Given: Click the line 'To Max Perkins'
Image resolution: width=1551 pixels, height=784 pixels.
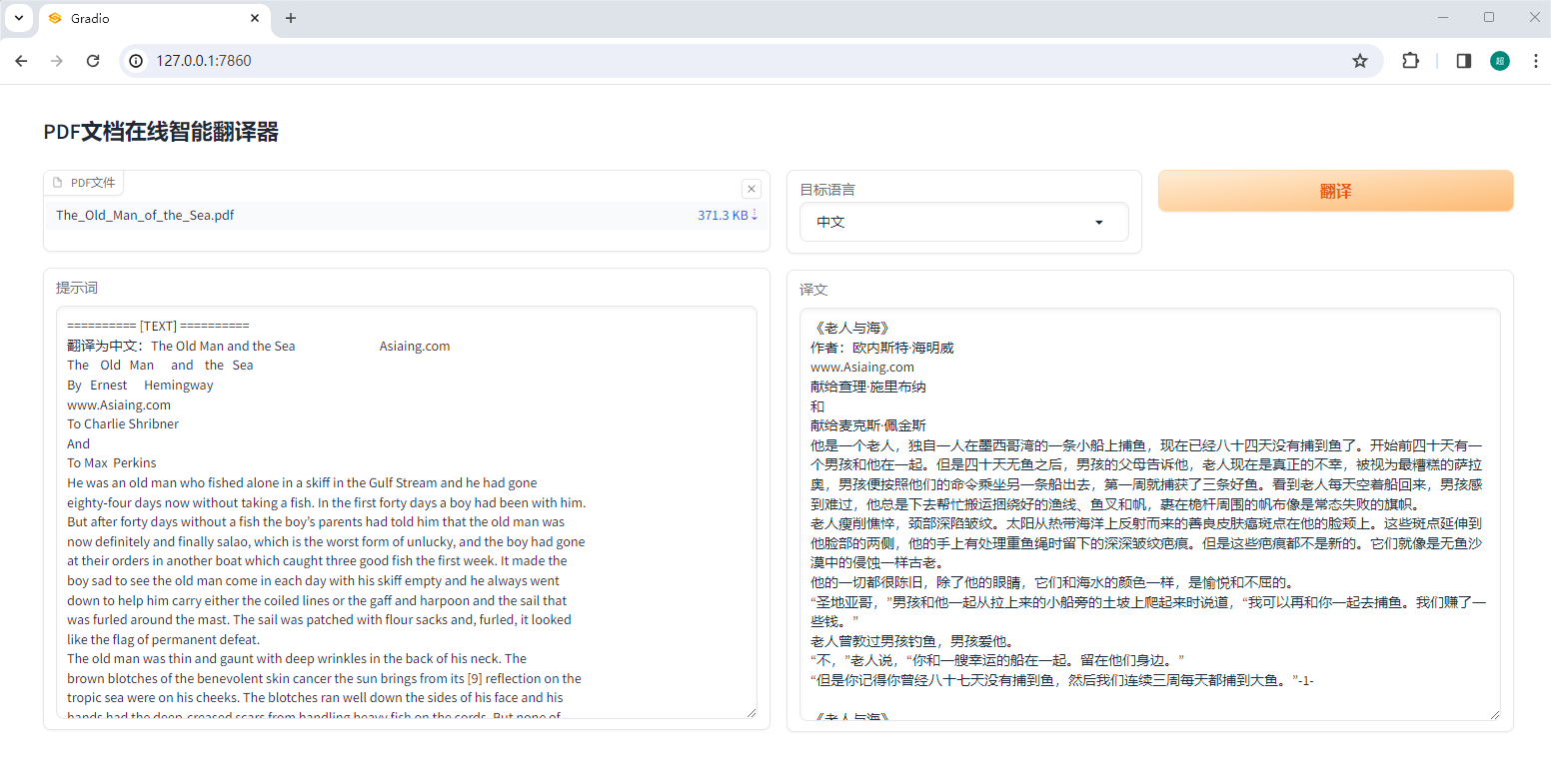Looking at the screenshot, I should coord(112,462).
